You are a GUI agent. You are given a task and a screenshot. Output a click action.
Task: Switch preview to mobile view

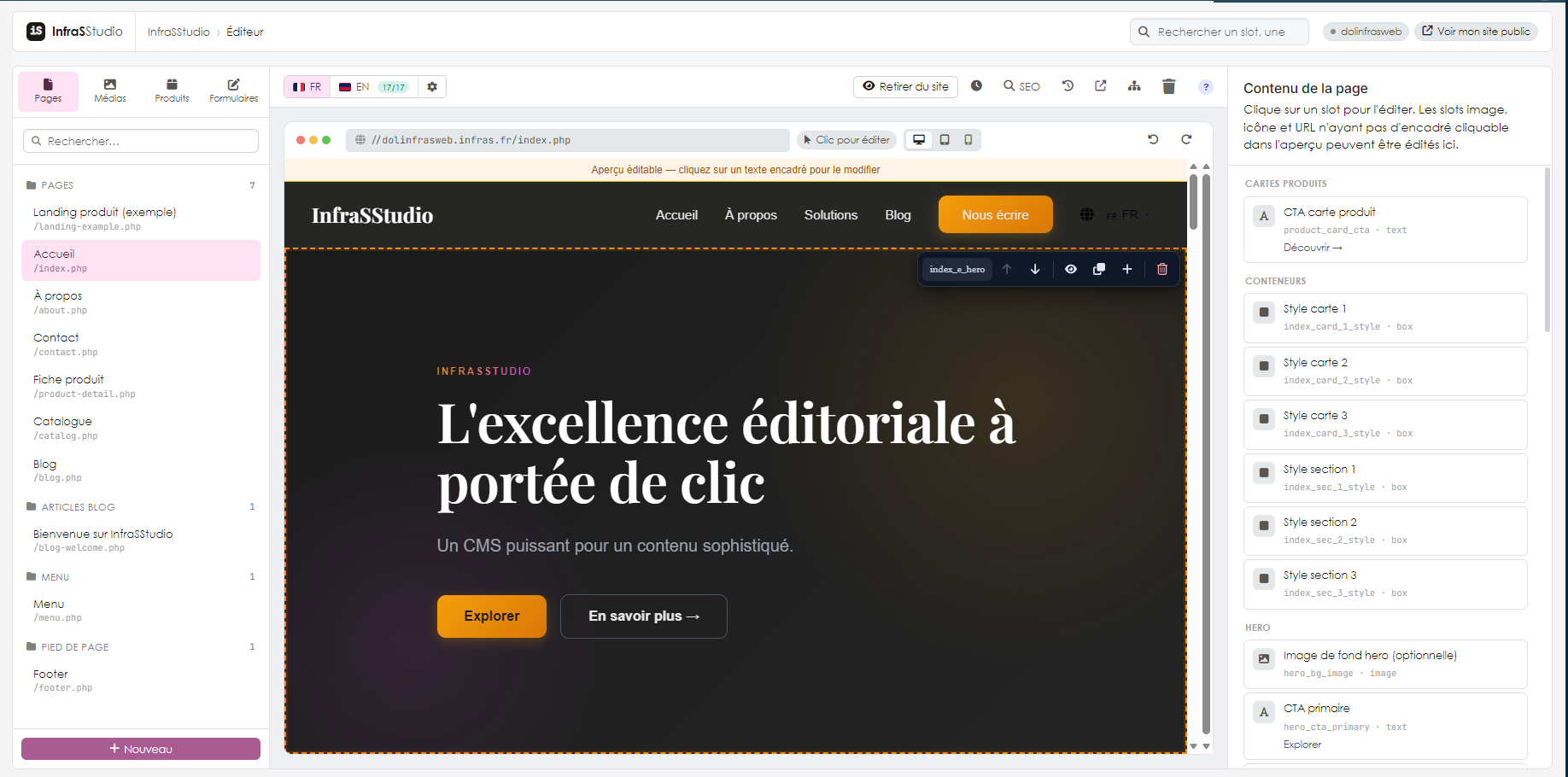[x=968, y=140]
